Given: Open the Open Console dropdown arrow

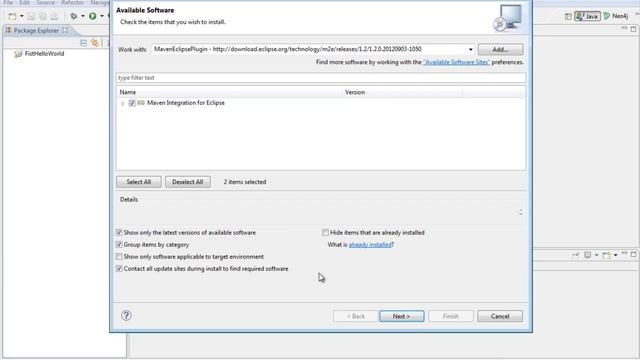Looking at the screenshot, I should (616, 255).
